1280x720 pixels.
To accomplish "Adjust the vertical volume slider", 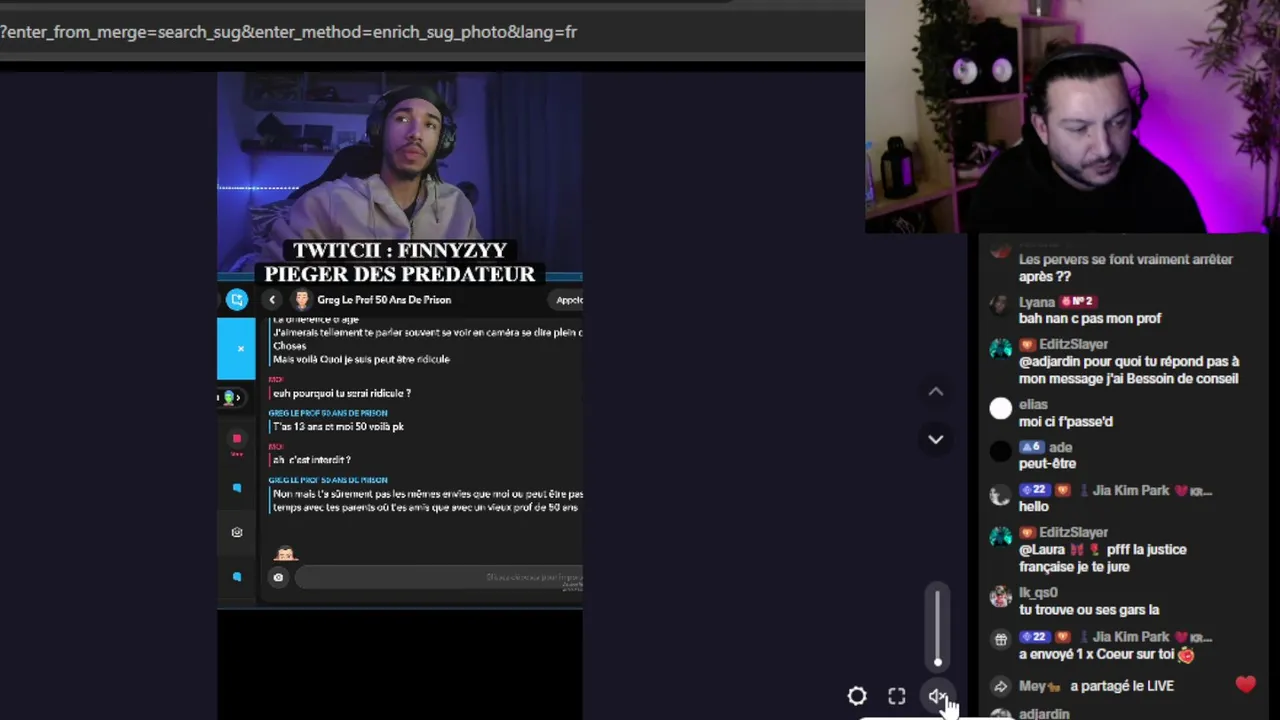I will [x=938, y=627].
